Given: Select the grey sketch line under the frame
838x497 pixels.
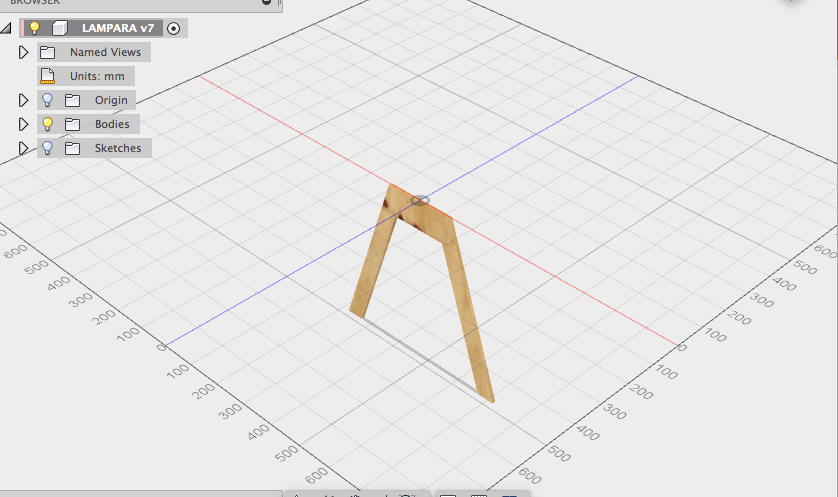Looking at the screenshot, I should click(421, 356).
